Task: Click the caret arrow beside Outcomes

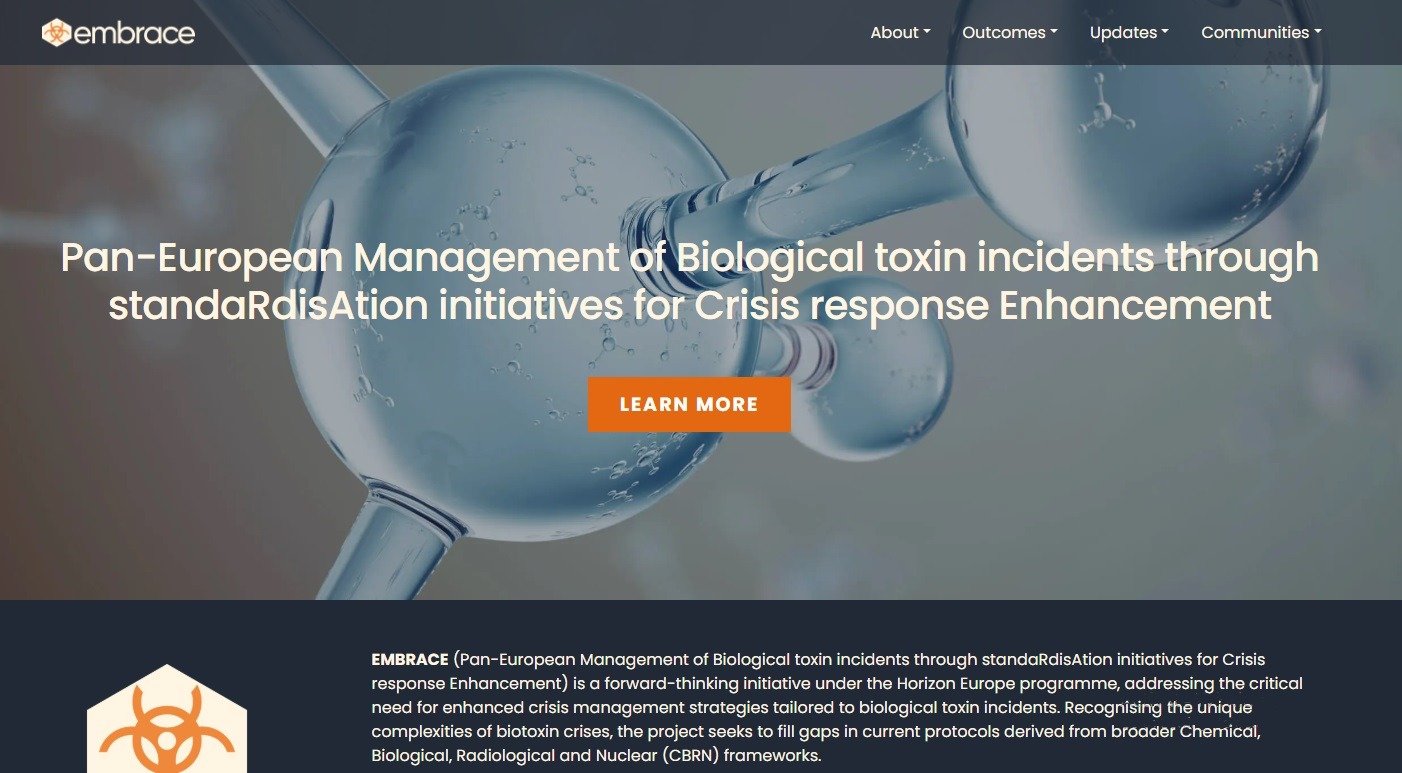Action: [x=1054, y=32]
